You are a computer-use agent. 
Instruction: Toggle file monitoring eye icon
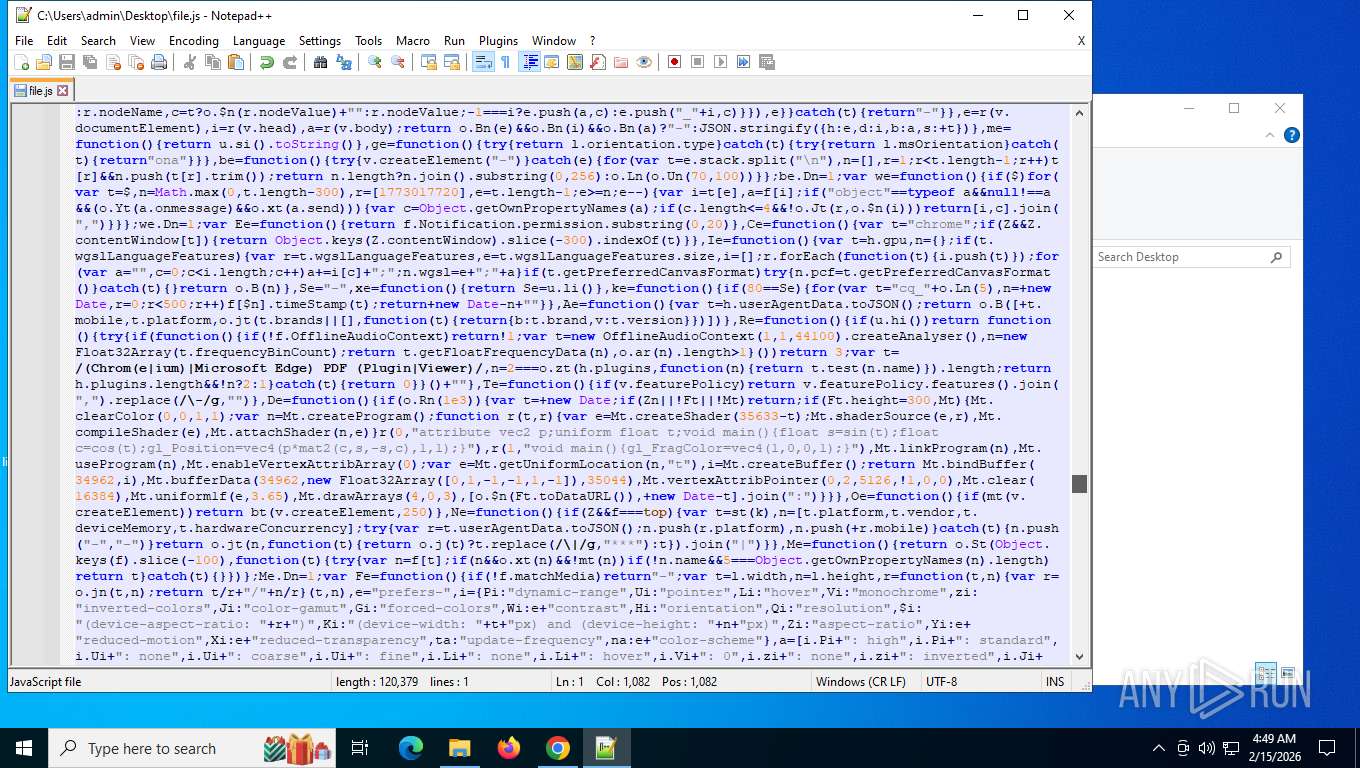[644, 62]
